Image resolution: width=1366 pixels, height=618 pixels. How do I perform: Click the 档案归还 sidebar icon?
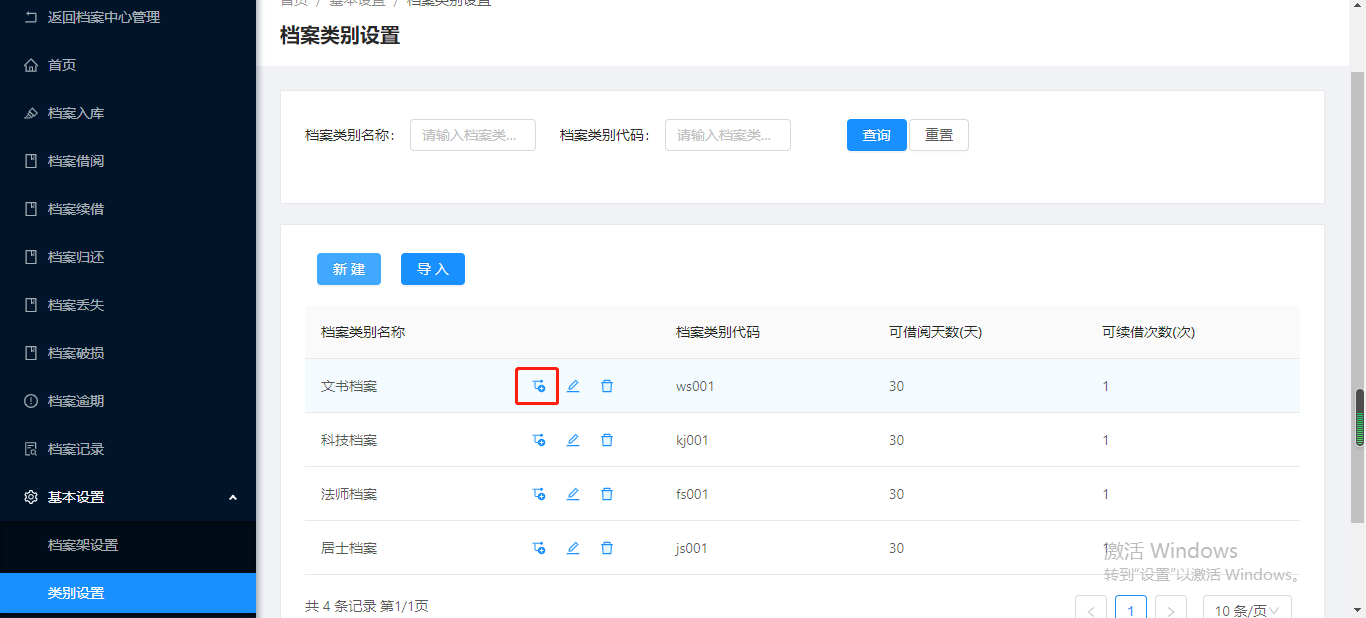tap(31, 257)
